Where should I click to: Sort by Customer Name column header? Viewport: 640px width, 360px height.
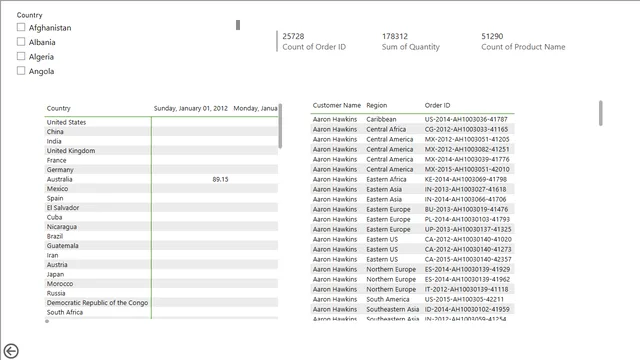tap(337, 105)
